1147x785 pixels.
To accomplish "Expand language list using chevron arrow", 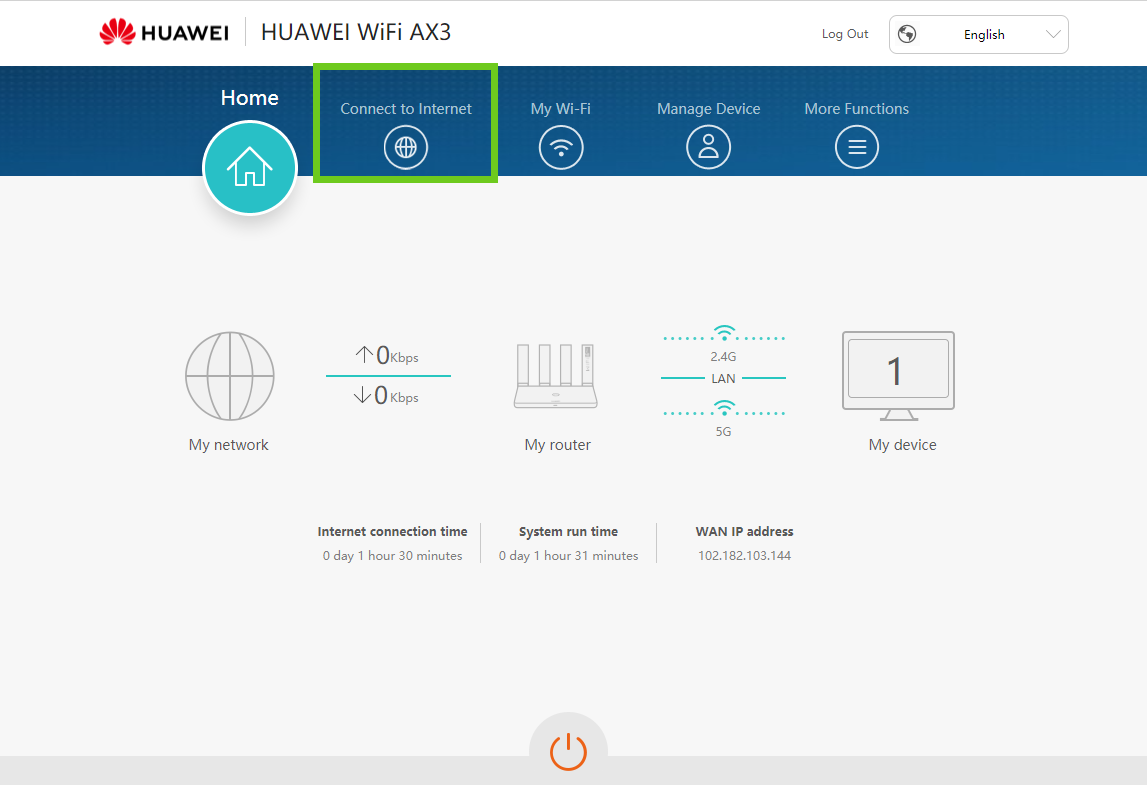I will [1052, 34].
